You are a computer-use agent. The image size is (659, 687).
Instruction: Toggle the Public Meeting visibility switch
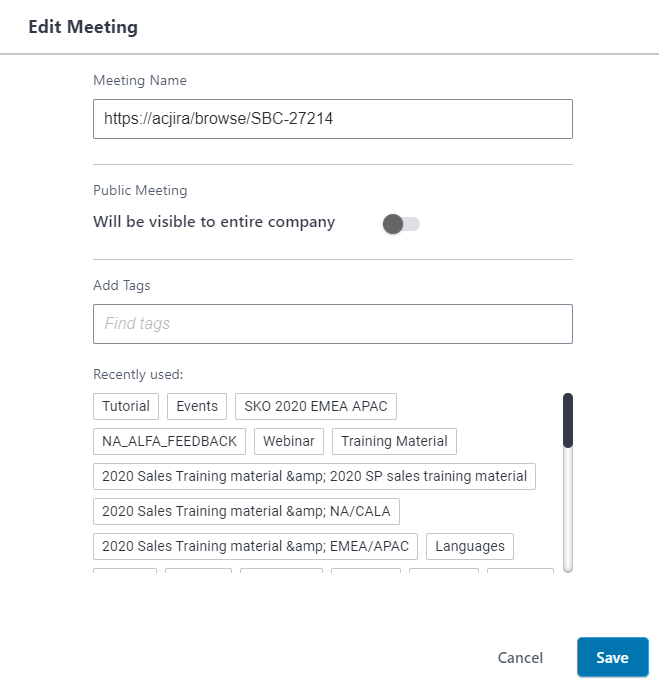(401, 224)
